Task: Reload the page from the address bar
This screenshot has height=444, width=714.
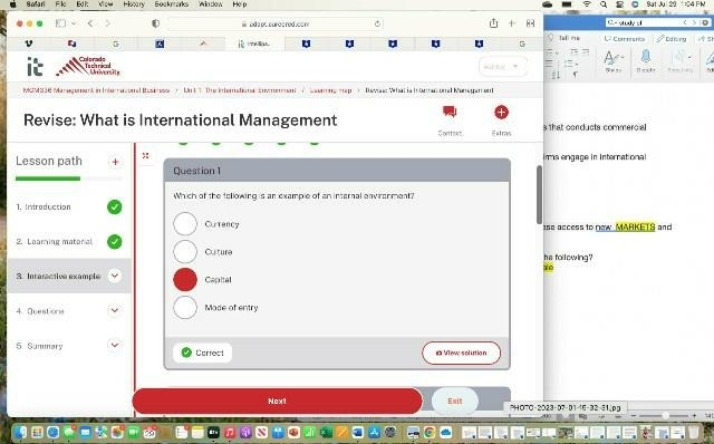Action: coord(377,24)
